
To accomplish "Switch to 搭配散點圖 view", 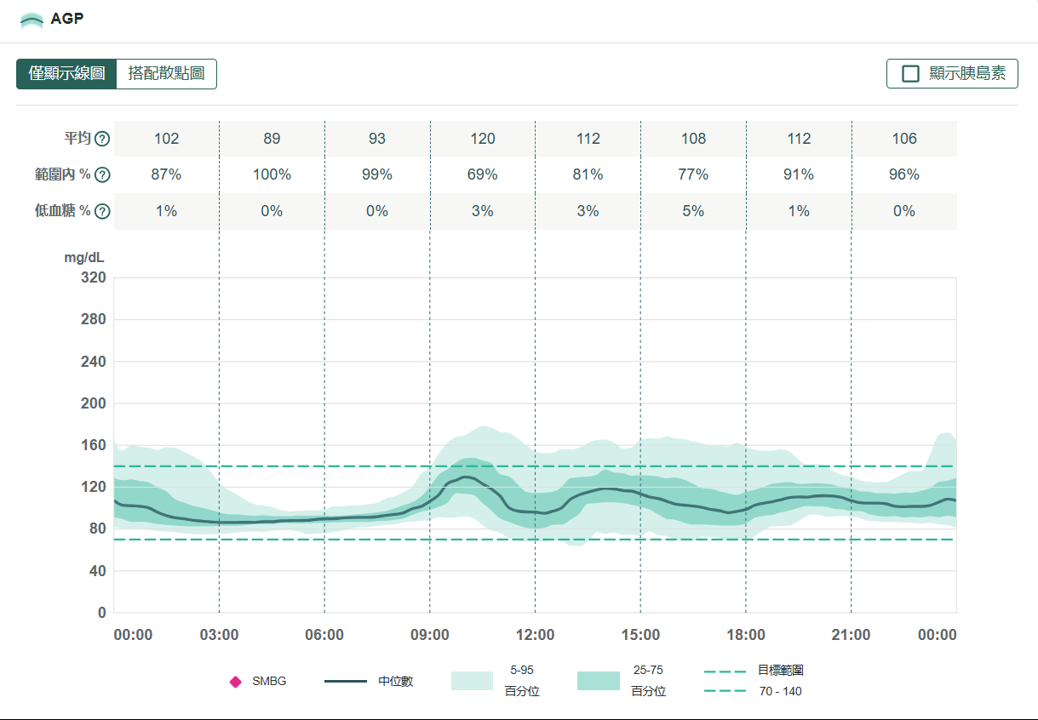I will (x=166, y=74).
